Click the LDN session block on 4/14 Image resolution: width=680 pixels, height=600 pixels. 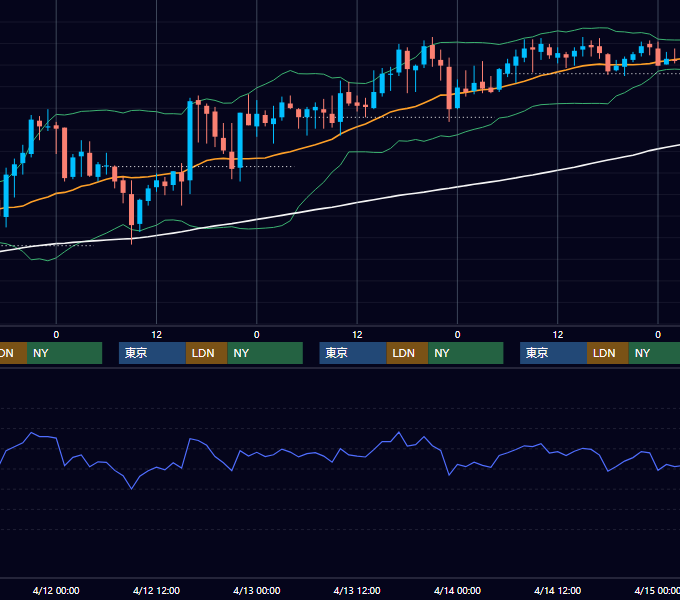pos(608,353)
